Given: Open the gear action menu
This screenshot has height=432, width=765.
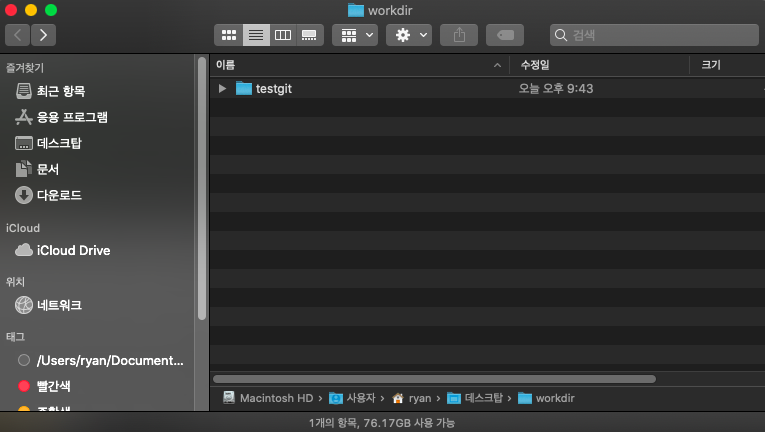Looking at the screenshot, I should (x=409, y=35).
